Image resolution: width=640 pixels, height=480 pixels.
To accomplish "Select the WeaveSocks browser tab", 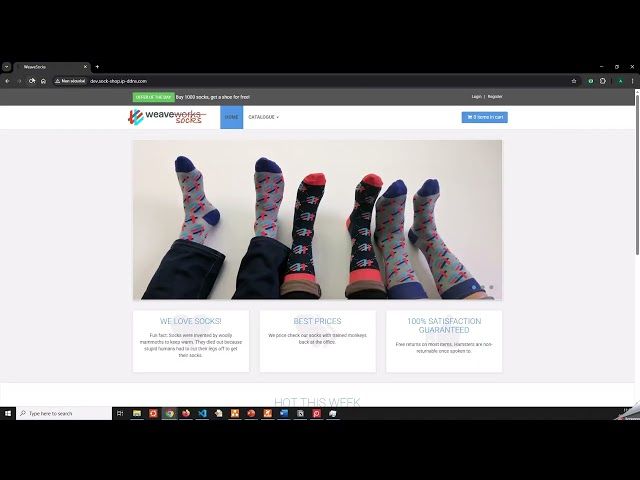I will point(52,67).
